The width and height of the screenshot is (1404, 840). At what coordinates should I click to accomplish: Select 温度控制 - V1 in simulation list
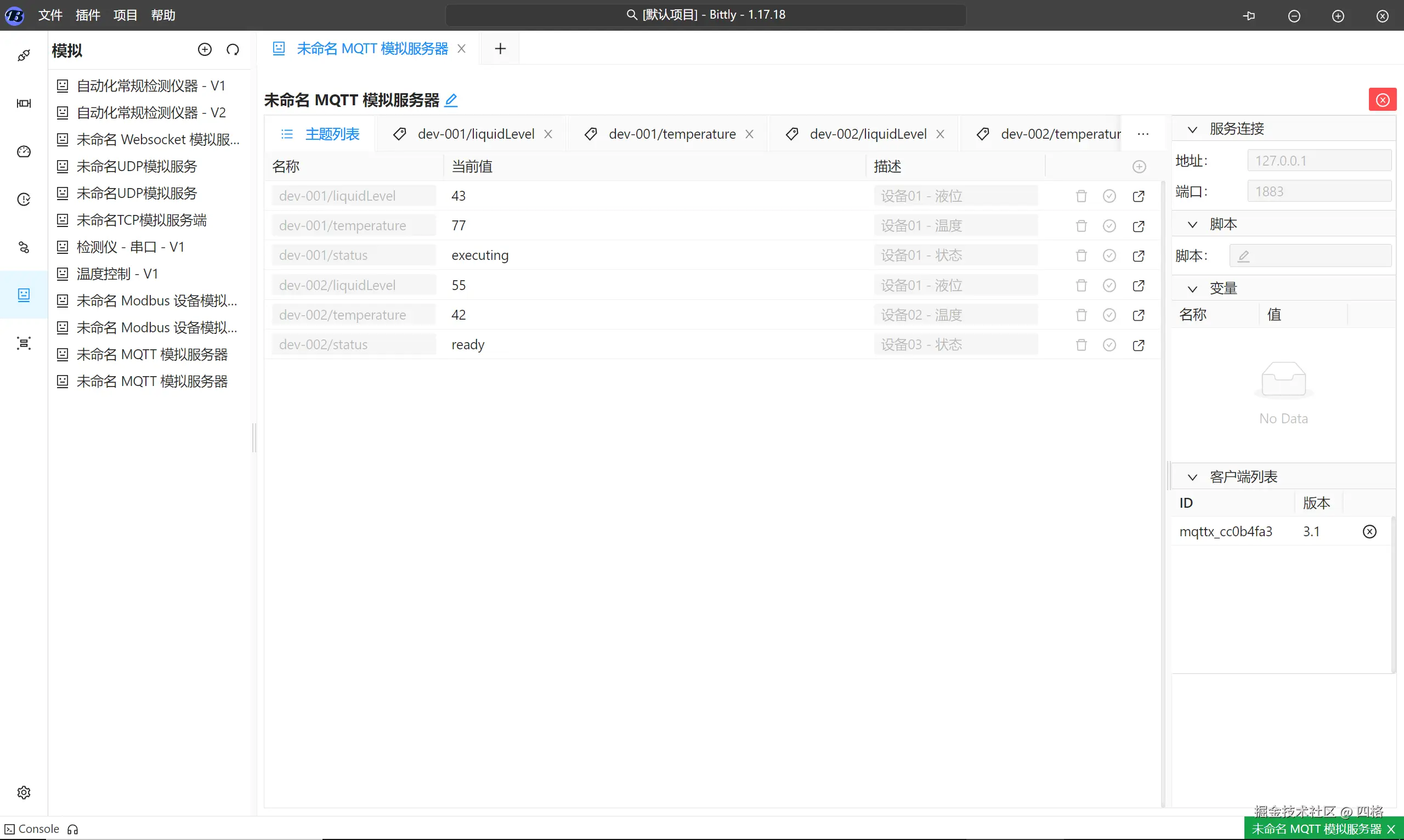coord(117,274)
